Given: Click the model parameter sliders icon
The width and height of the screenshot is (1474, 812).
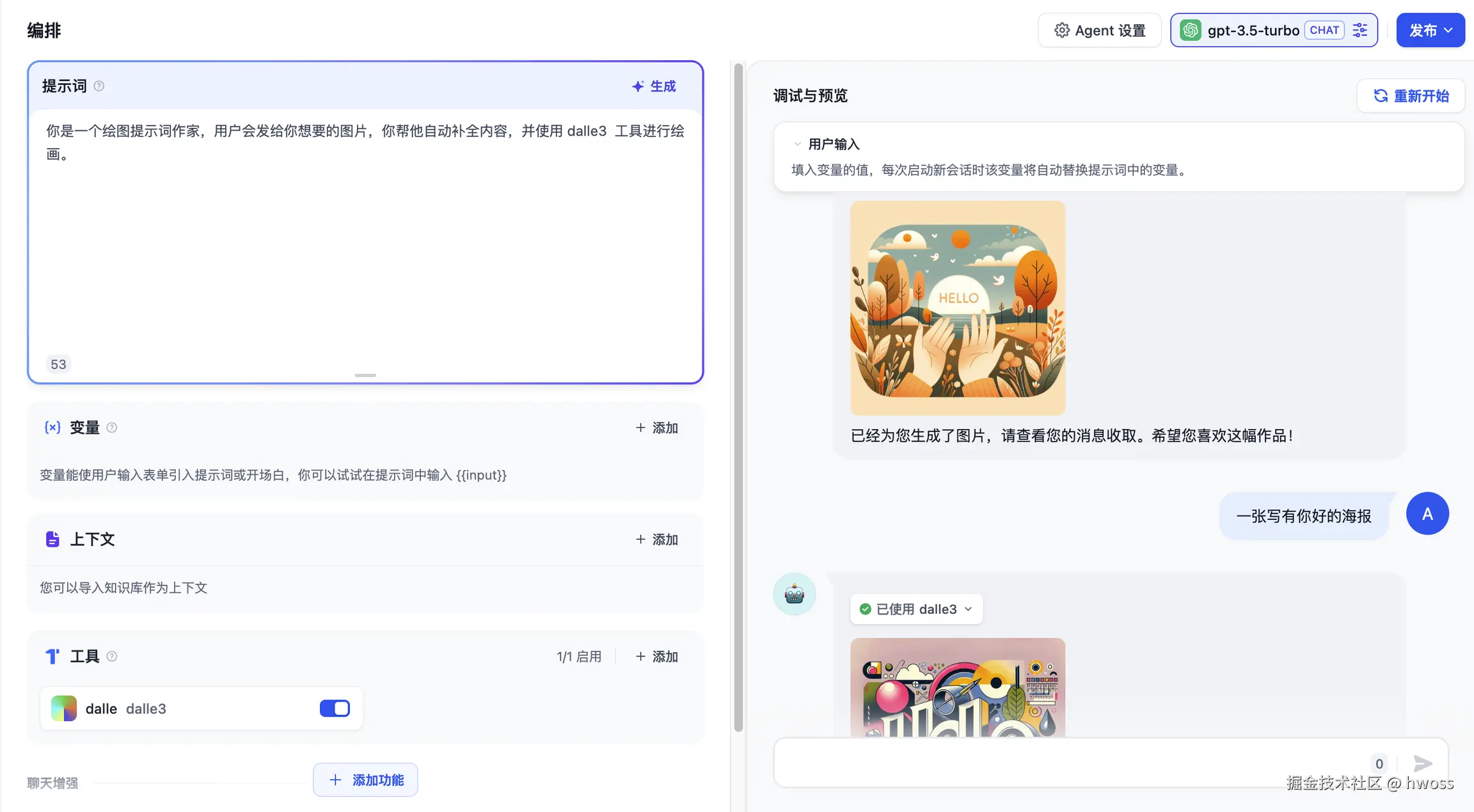Looking at the screenshot, I should [1360, 30].
